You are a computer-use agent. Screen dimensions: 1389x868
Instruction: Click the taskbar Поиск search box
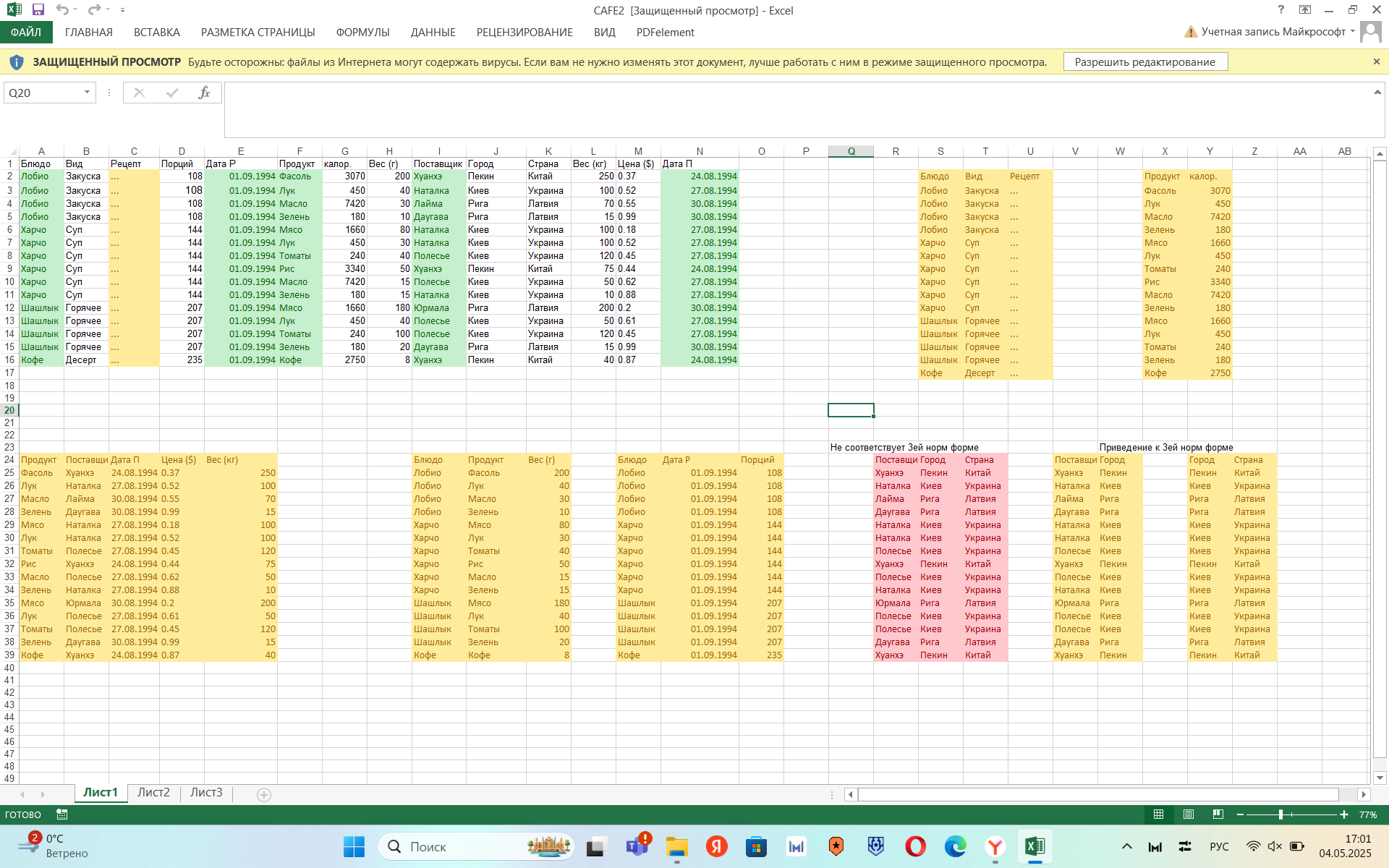[476, 846]
